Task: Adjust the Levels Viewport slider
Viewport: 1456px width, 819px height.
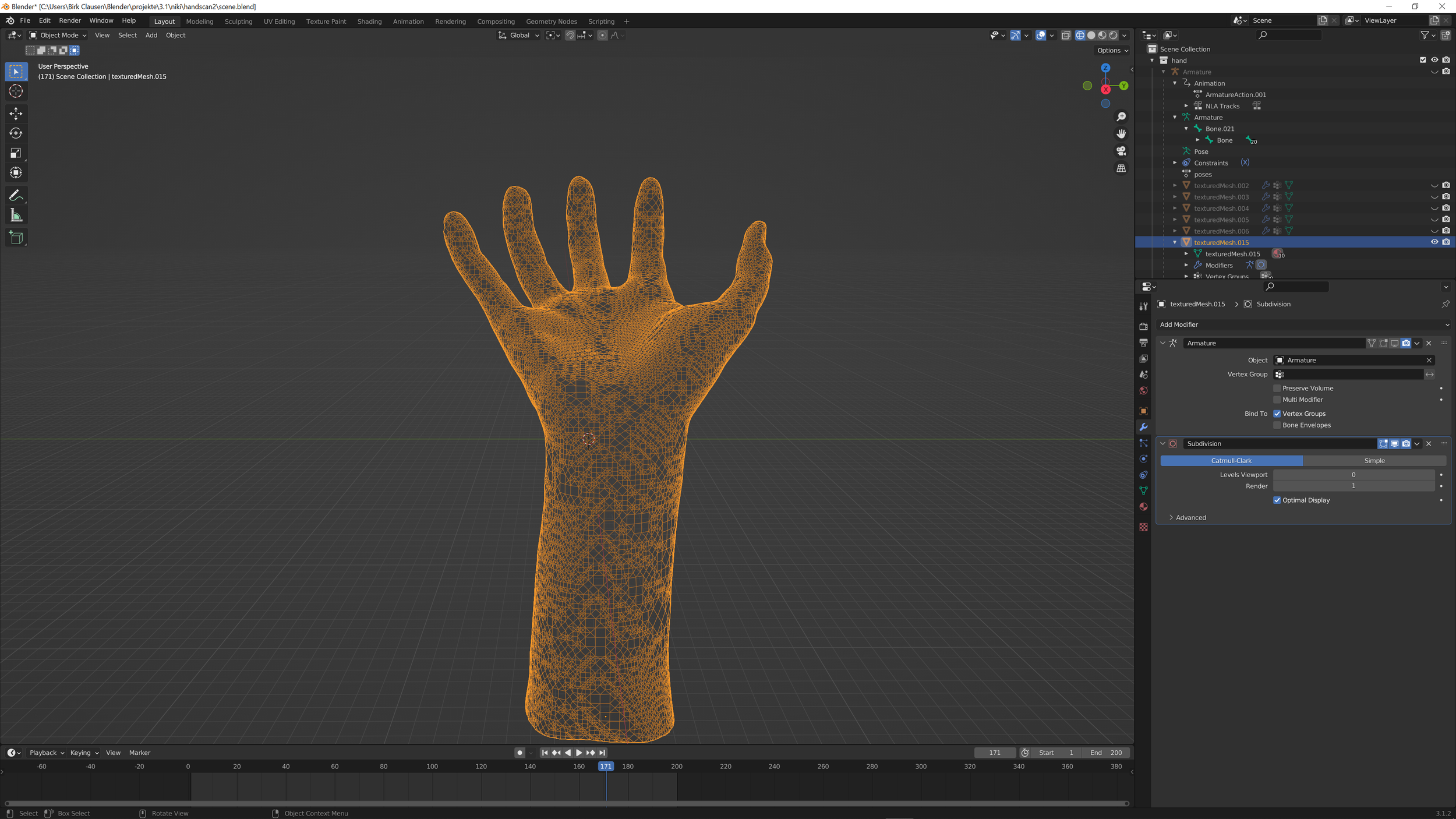Action: point(1353,475)
